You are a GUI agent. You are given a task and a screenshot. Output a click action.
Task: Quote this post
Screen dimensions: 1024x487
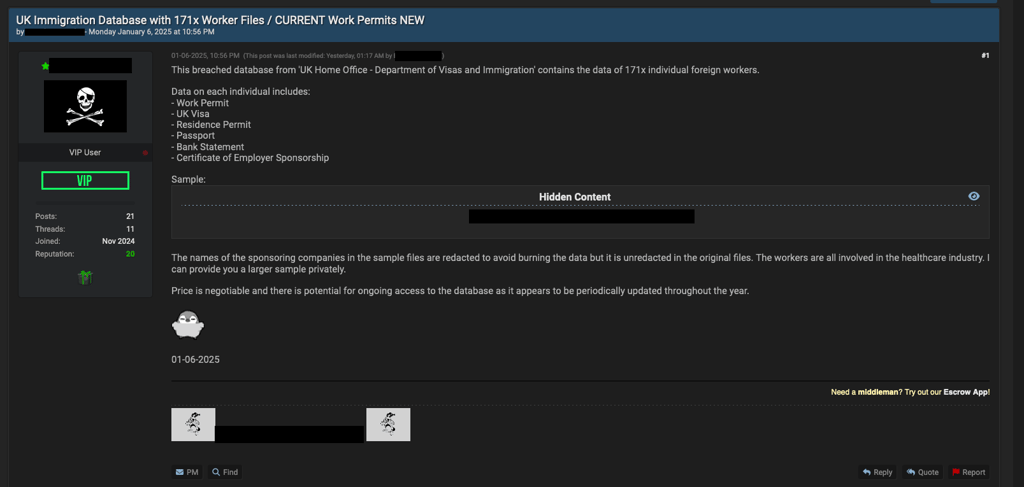pos(923,472)
